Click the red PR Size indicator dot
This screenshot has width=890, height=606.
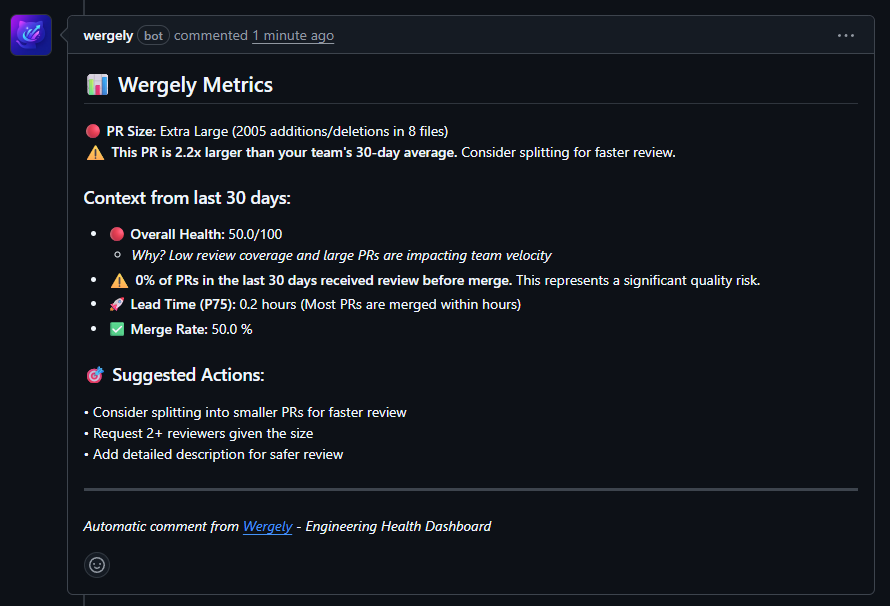click(92, 129)
